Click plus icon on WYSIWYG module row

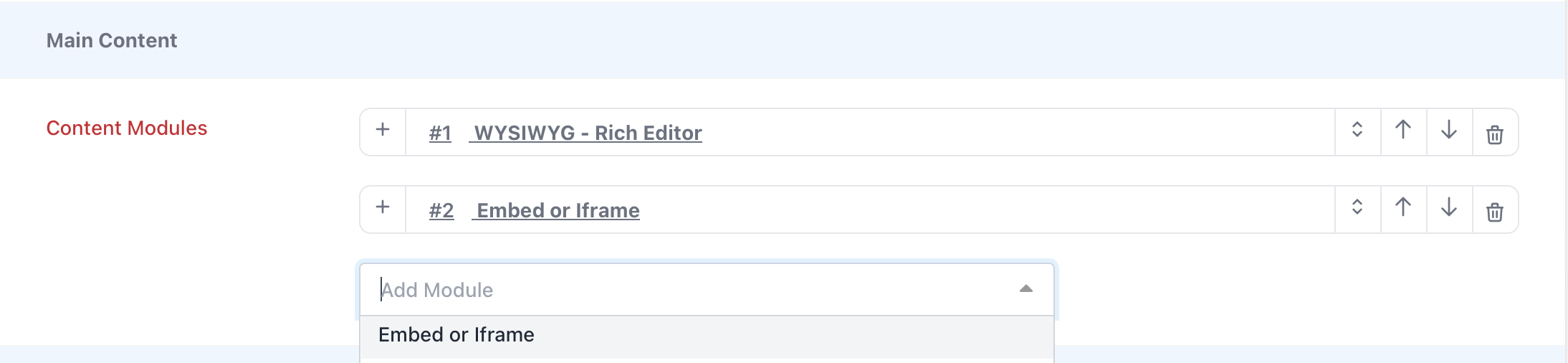tap(383, 131)
